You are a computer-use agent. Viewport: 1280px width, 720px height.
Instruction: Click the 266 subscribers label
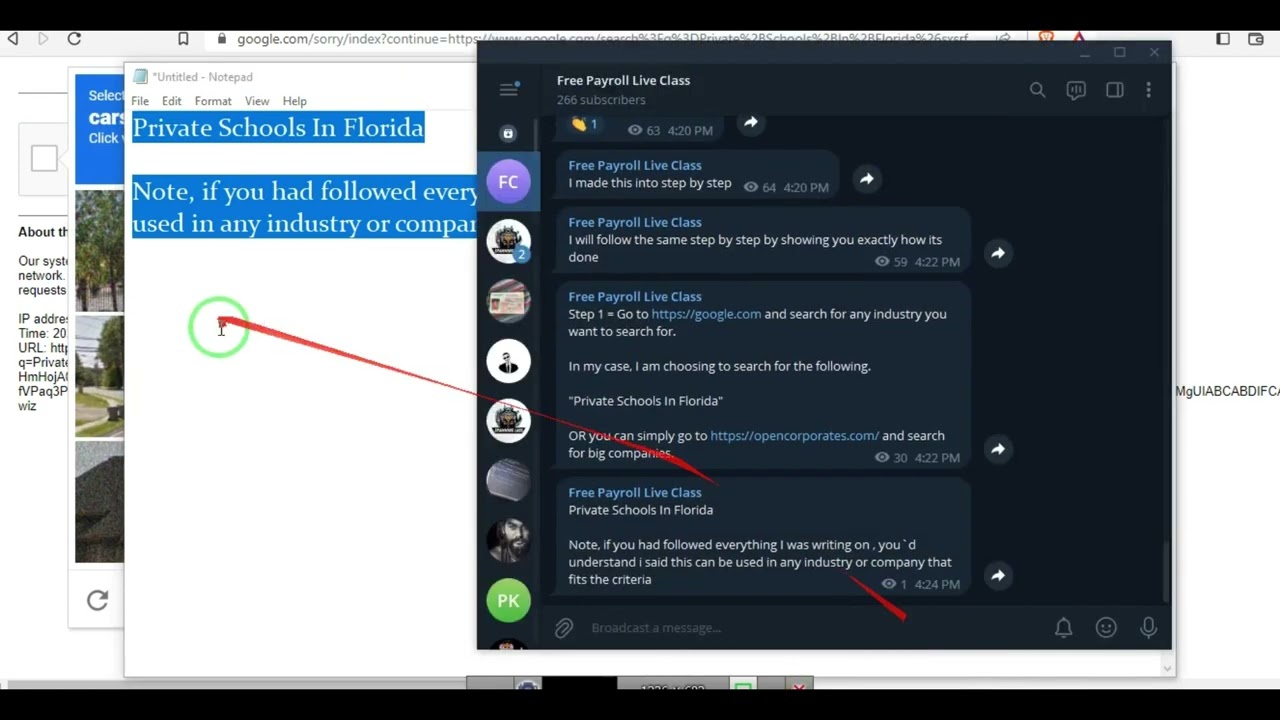pyautogui.click(x=601, y=100)
